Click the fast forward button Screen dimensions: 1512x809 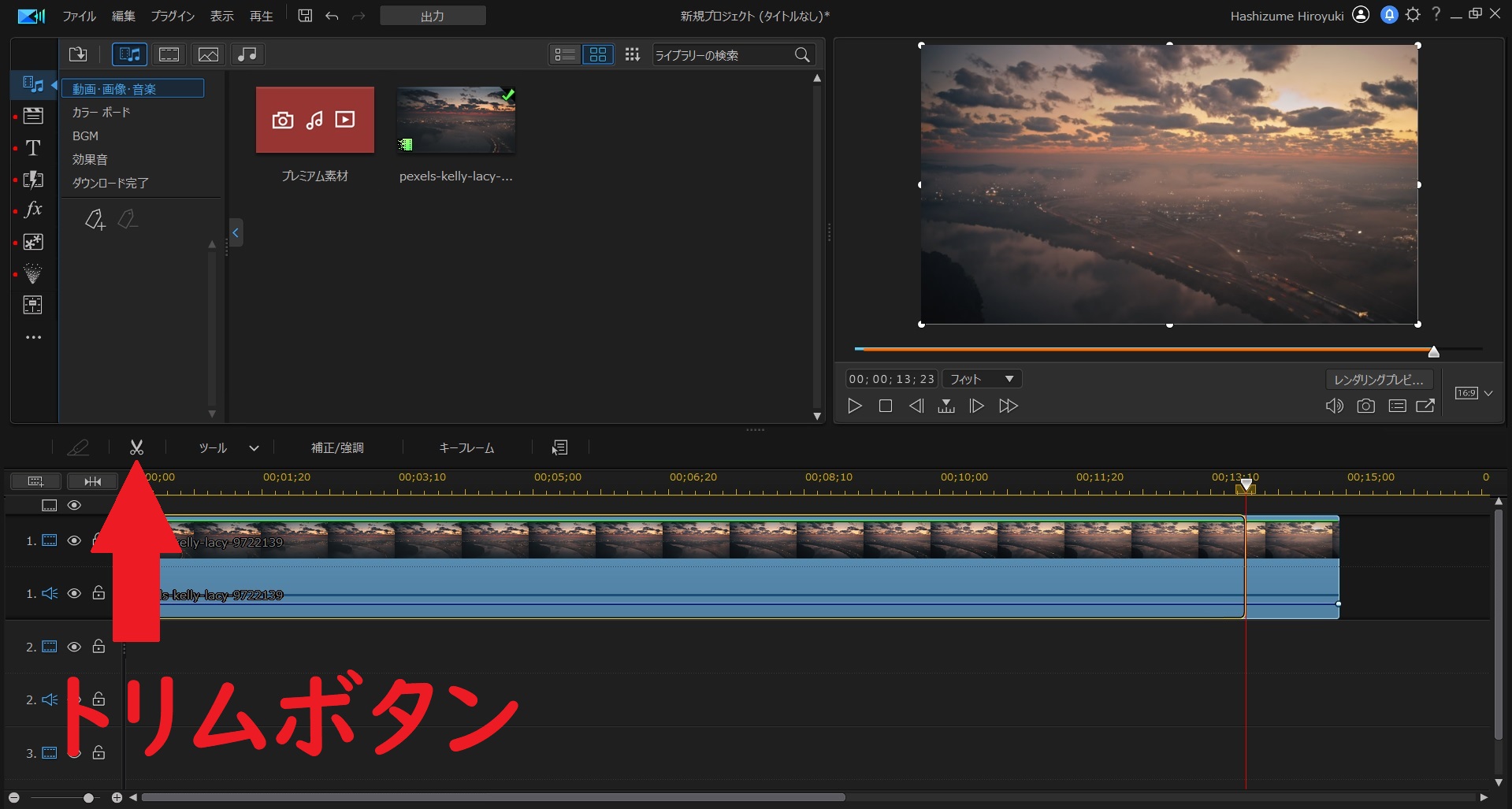[1009, 406]
